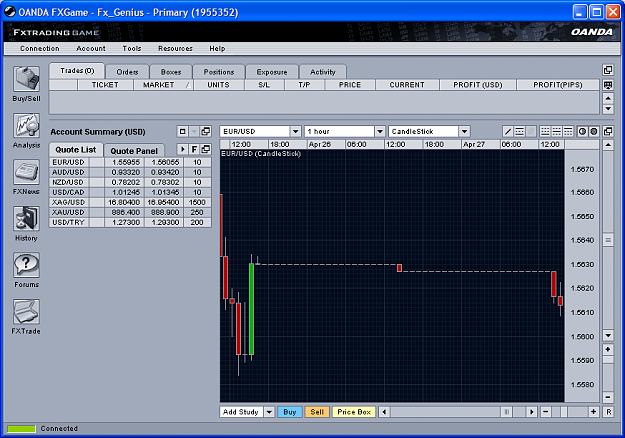The height and width of the screenshot is (438, 625).
Task: Open the Connection menu
Action: (x=39, y=48)
